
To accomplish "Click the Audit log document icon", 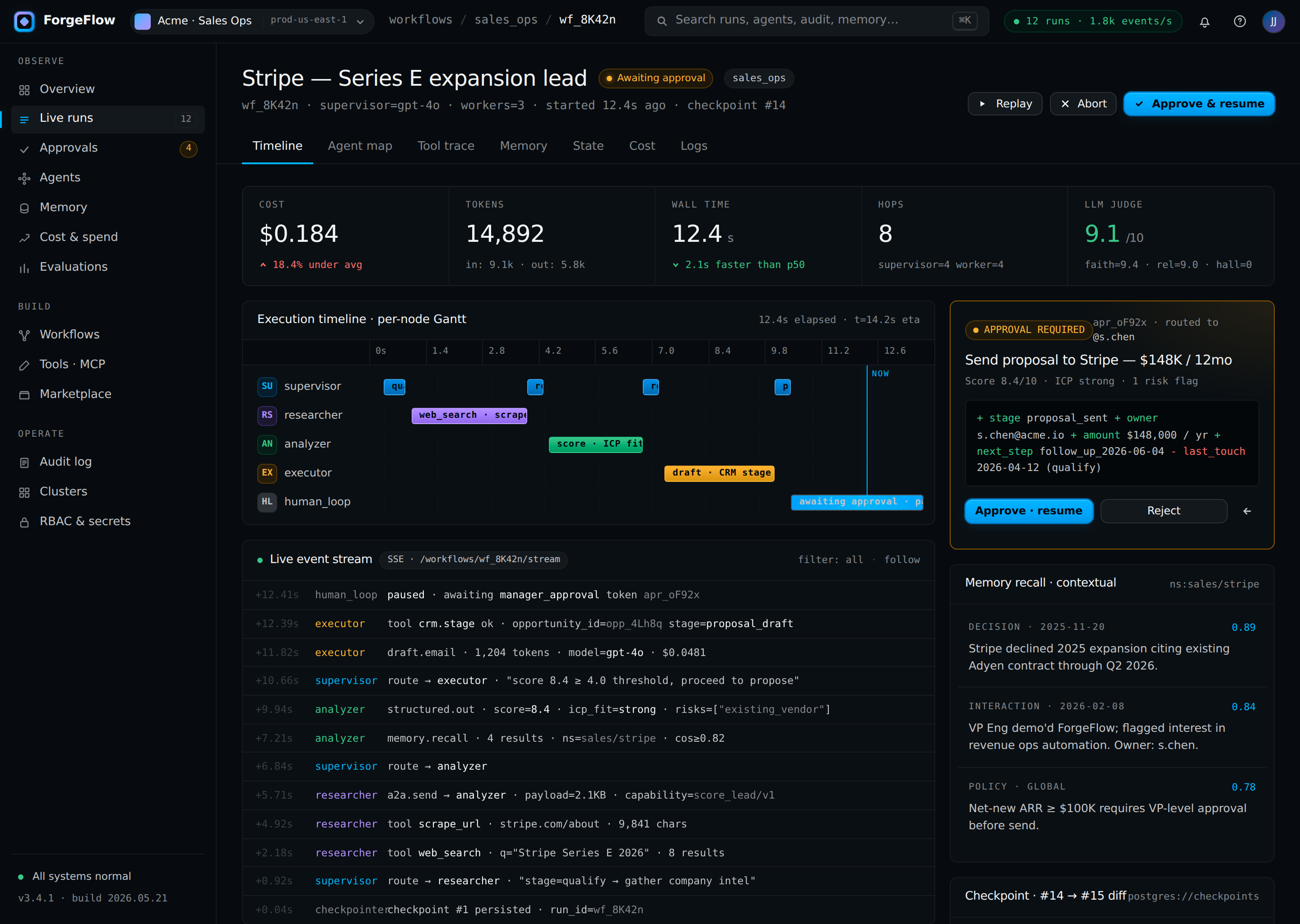I will click(24, 462).
